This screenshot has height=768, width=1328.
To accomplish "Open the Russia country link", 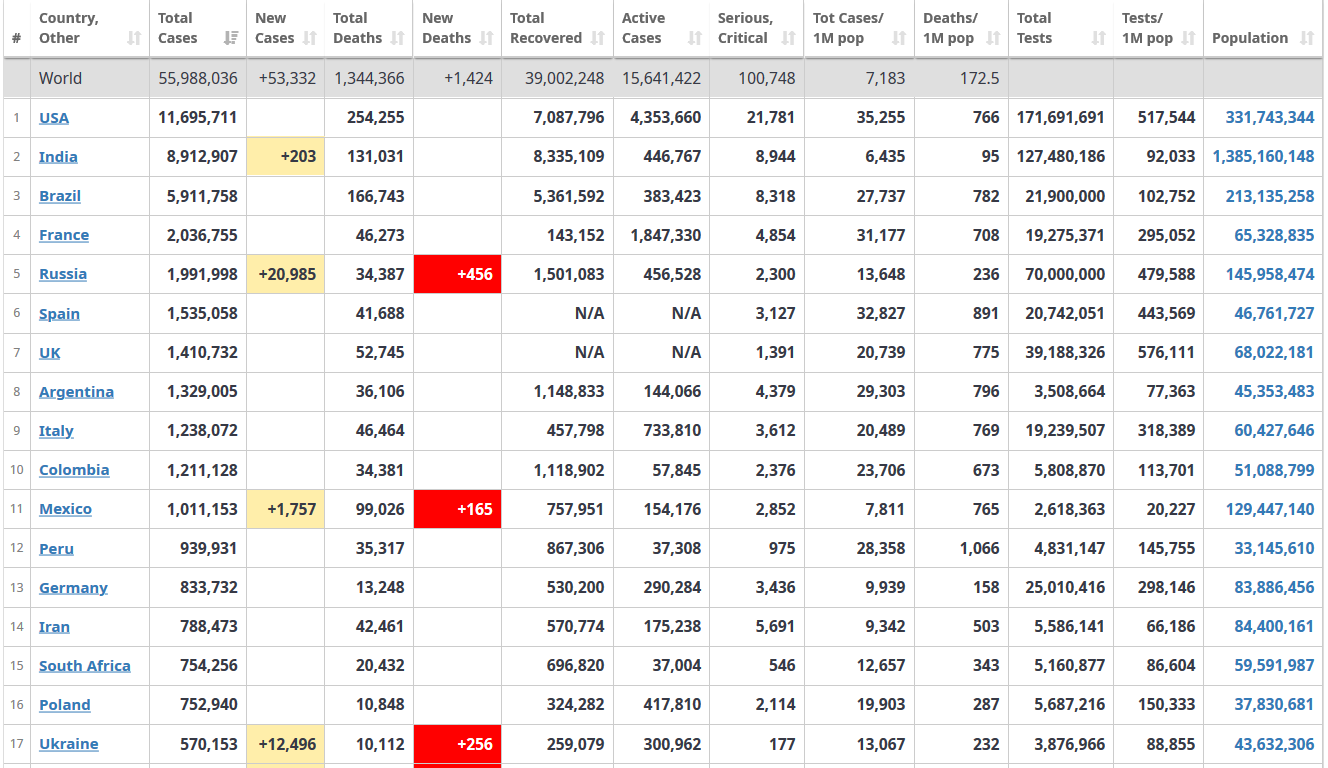I will point(63,274).
